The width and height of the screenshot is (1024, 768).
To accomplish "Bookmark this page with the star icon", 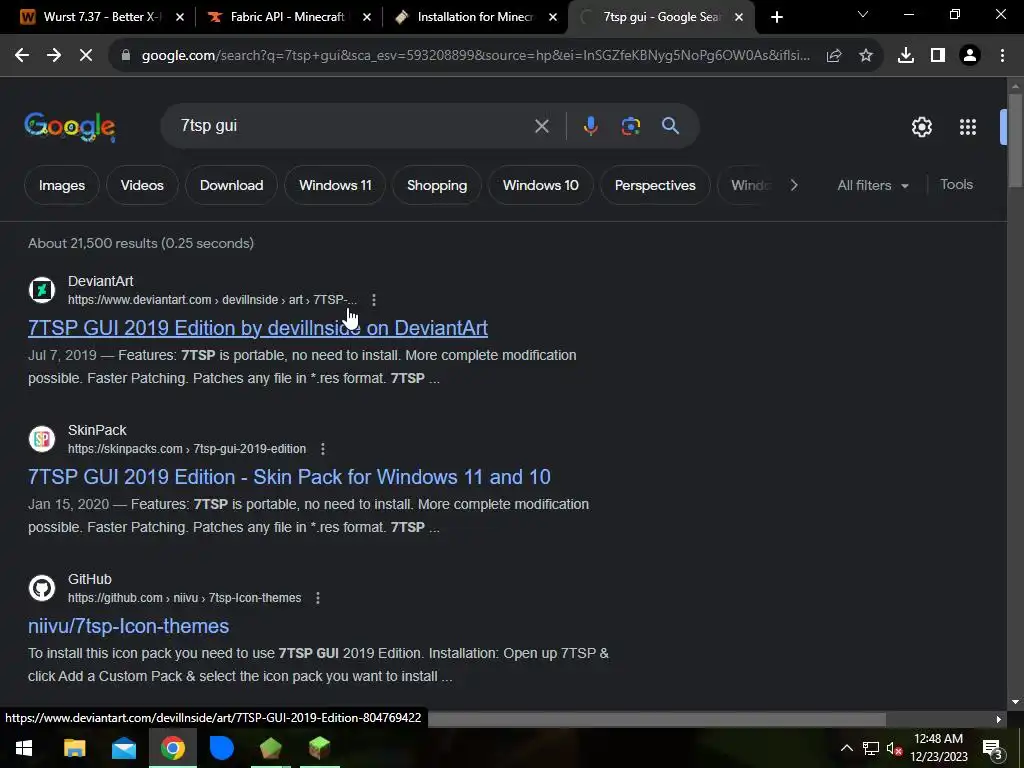I will pos(866,56).
